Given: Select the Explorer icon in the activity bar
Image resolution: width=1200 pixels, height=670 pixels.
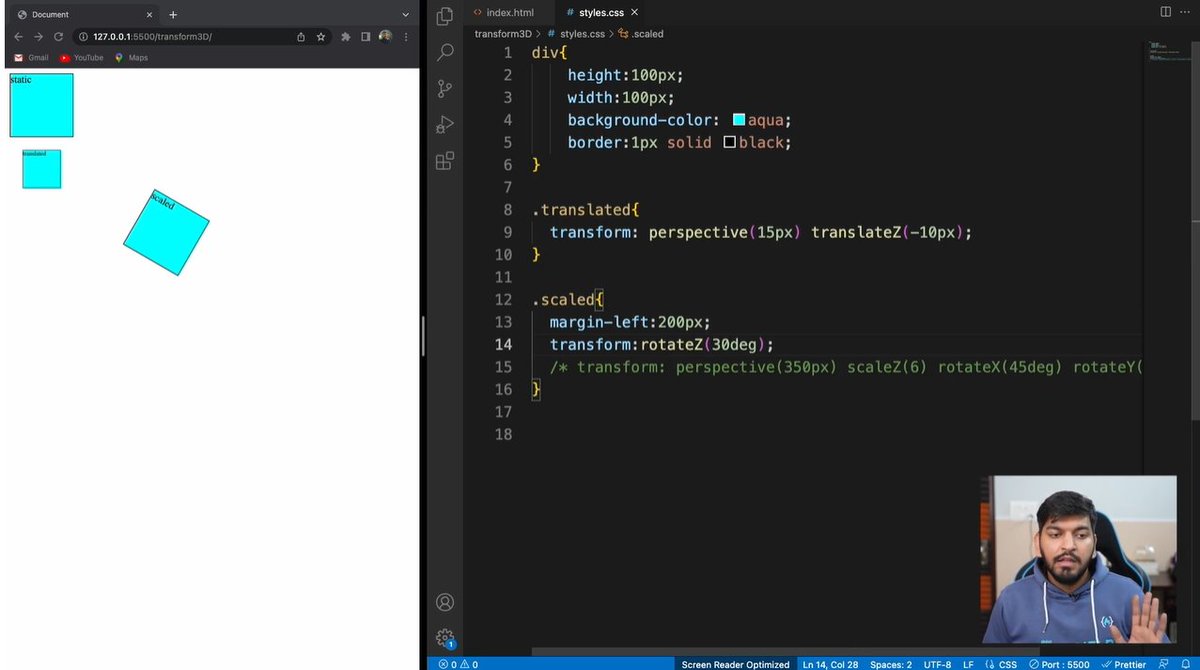Looking at the screenshot, I should pyautogui.click(x=444, y=16).
